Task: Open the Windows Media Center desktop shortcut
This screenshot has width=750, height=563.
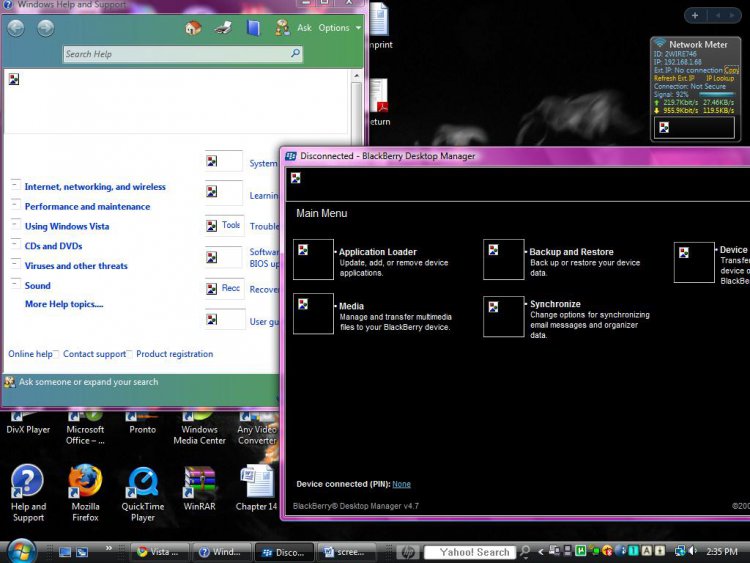Action: 199,428
